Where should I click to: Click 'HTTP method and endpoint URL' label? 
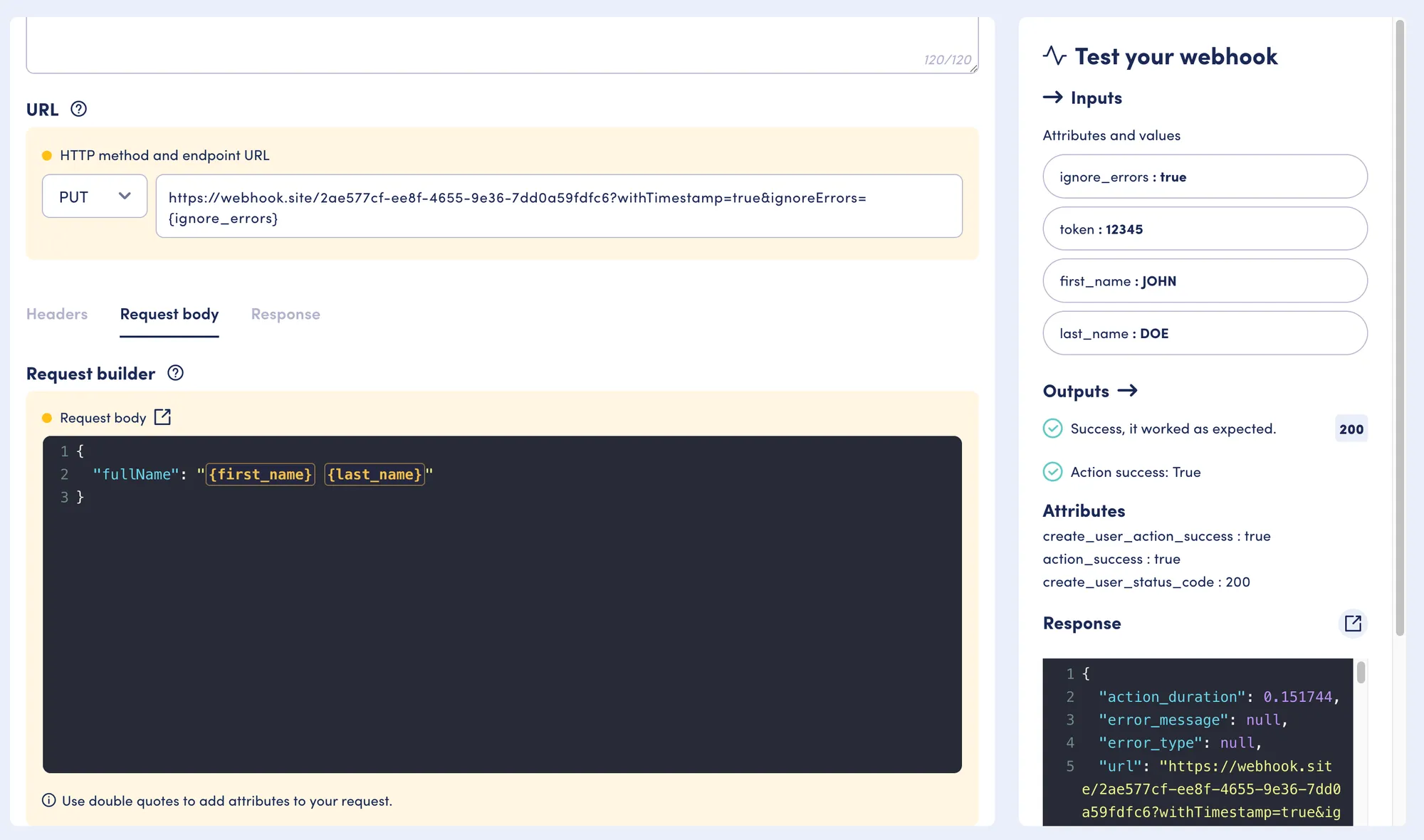pyautogui.click(x=164, y=155)
